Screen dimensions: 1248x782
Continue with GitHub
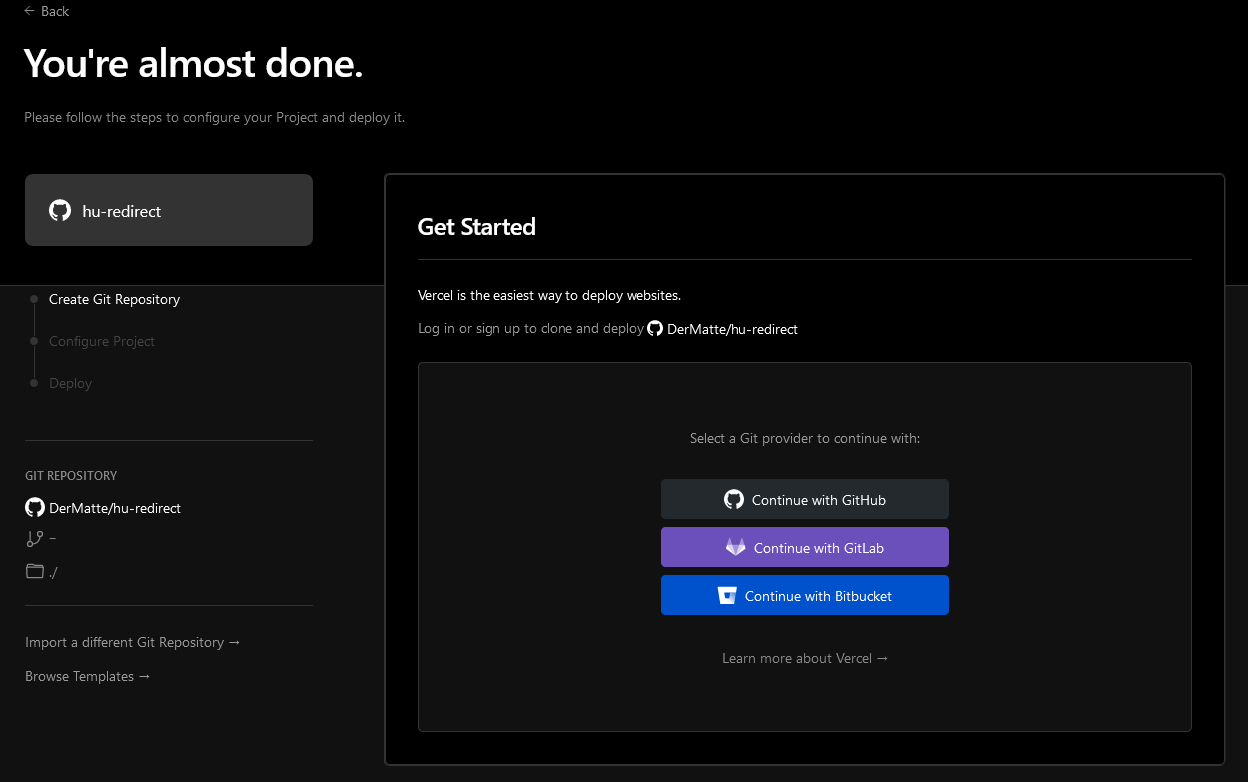coord(805,499)
